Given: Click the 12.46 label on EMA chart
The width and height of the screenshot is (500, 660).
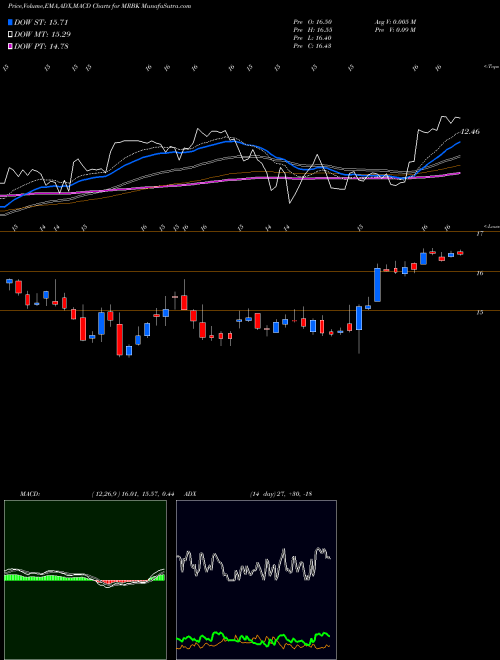Looking at the screenshot, I should point(470,132).
